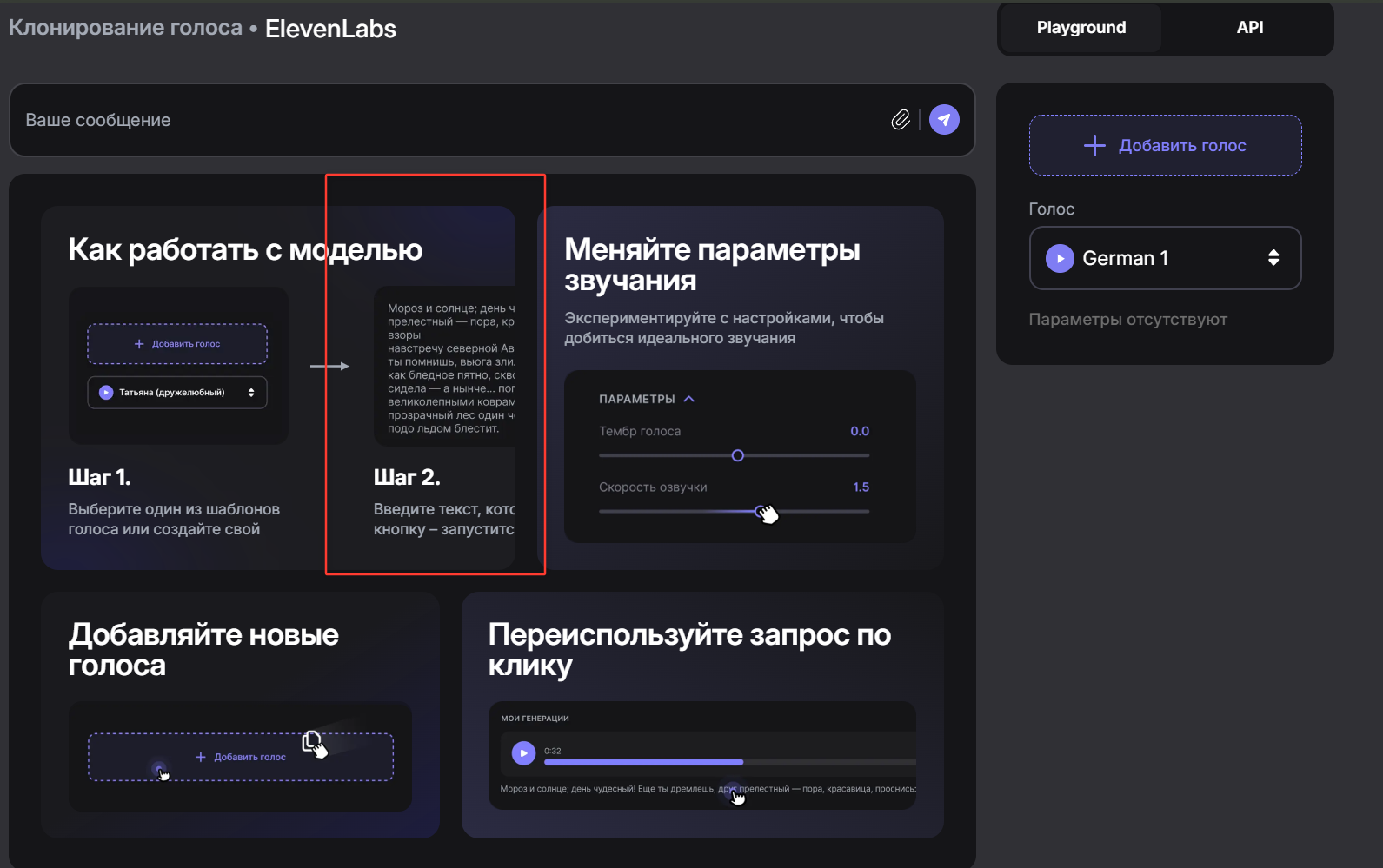The width and height of the screenshot is (1383, 868).
Task: Open the German 1 voice selector arrows
Action: pos(1273,258)
